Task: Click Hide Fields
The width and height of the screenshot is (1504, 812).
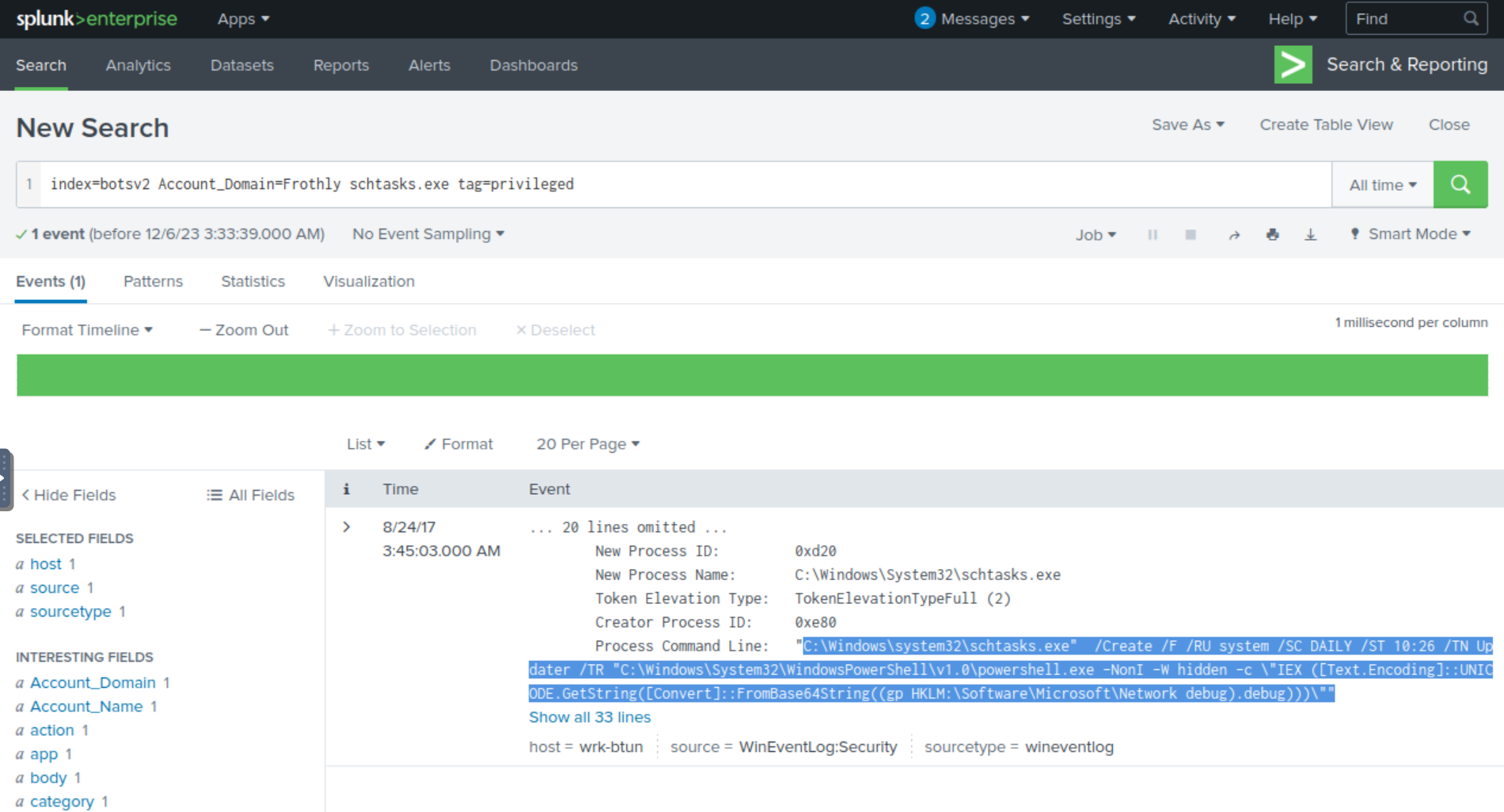Action: [69, 495]
